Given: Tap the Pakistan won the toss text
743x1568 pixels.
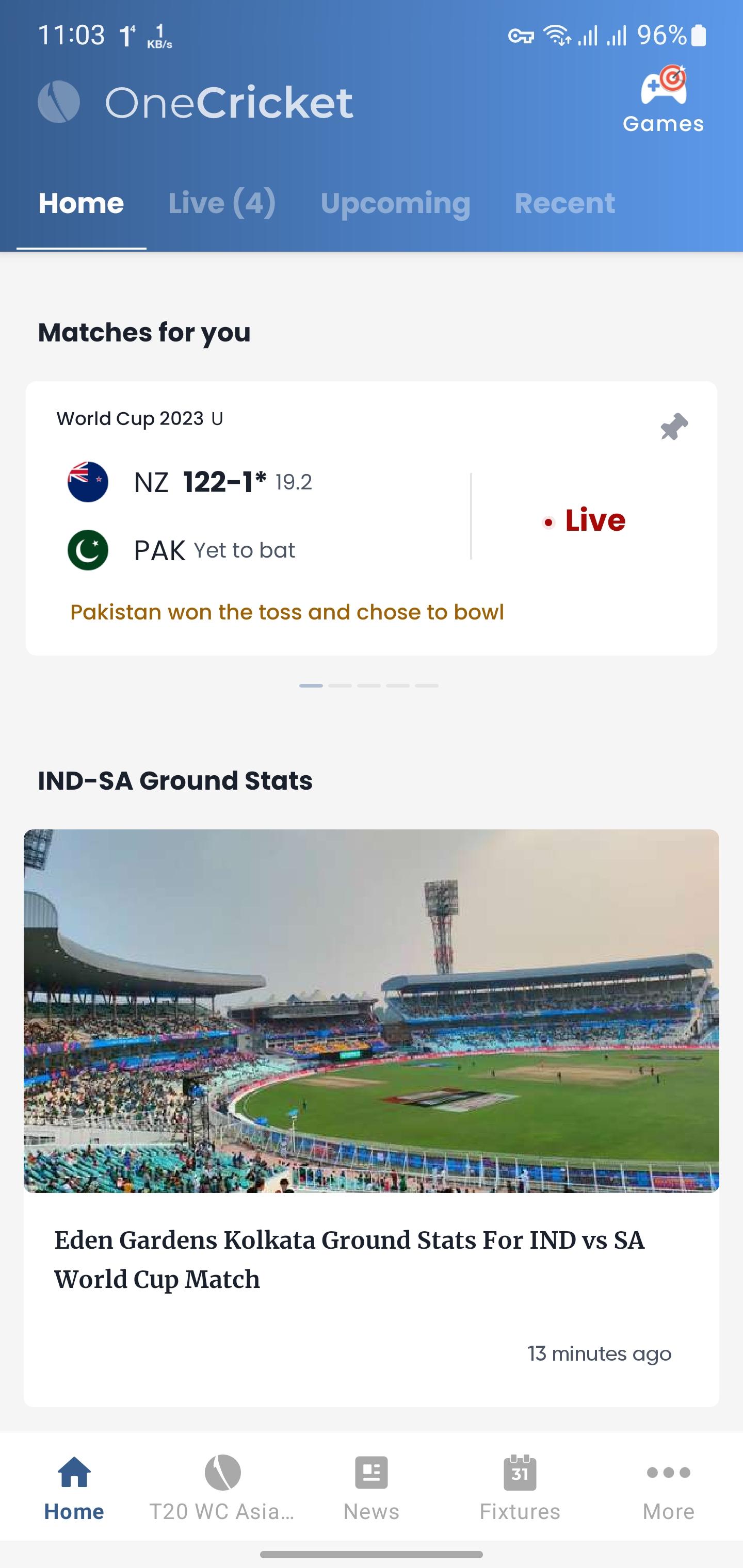Looking at the screenshot, I should click(287, 612).
